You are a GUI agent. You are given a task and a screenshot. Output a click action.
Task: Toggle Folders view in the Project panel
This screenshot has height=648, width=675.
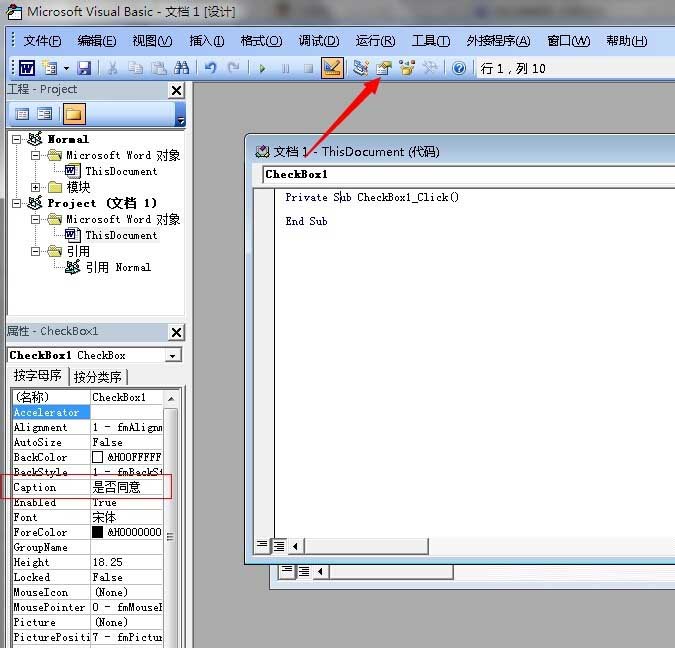click(x=74, y=114)
